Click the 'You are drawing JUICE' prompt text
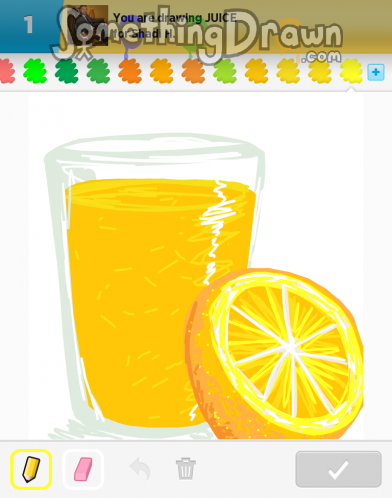This screenshot has width=392, height=498. pos(175,18)
